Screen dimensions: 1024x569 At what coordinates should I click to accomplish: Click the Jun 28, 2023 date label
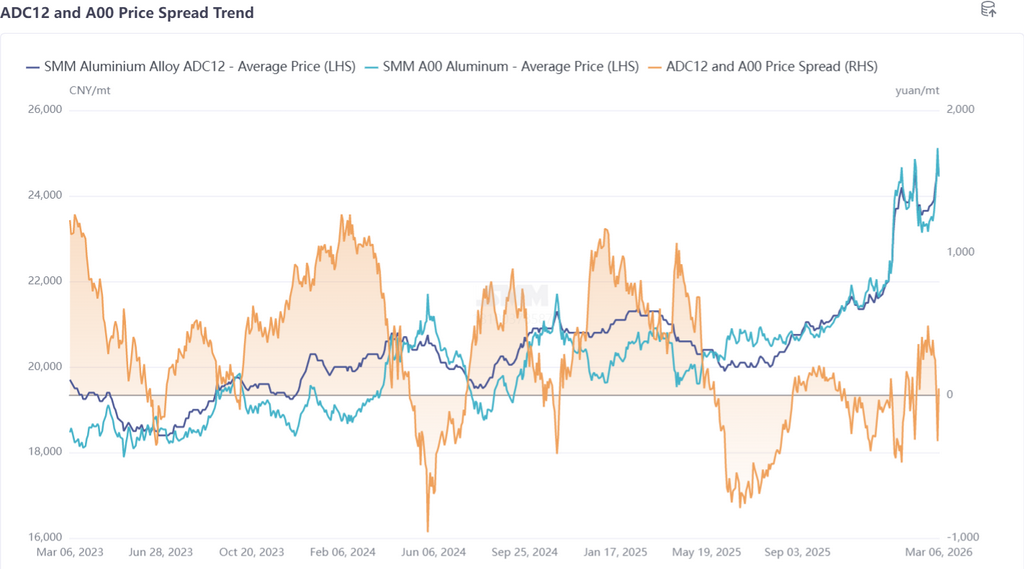point(161,552)
